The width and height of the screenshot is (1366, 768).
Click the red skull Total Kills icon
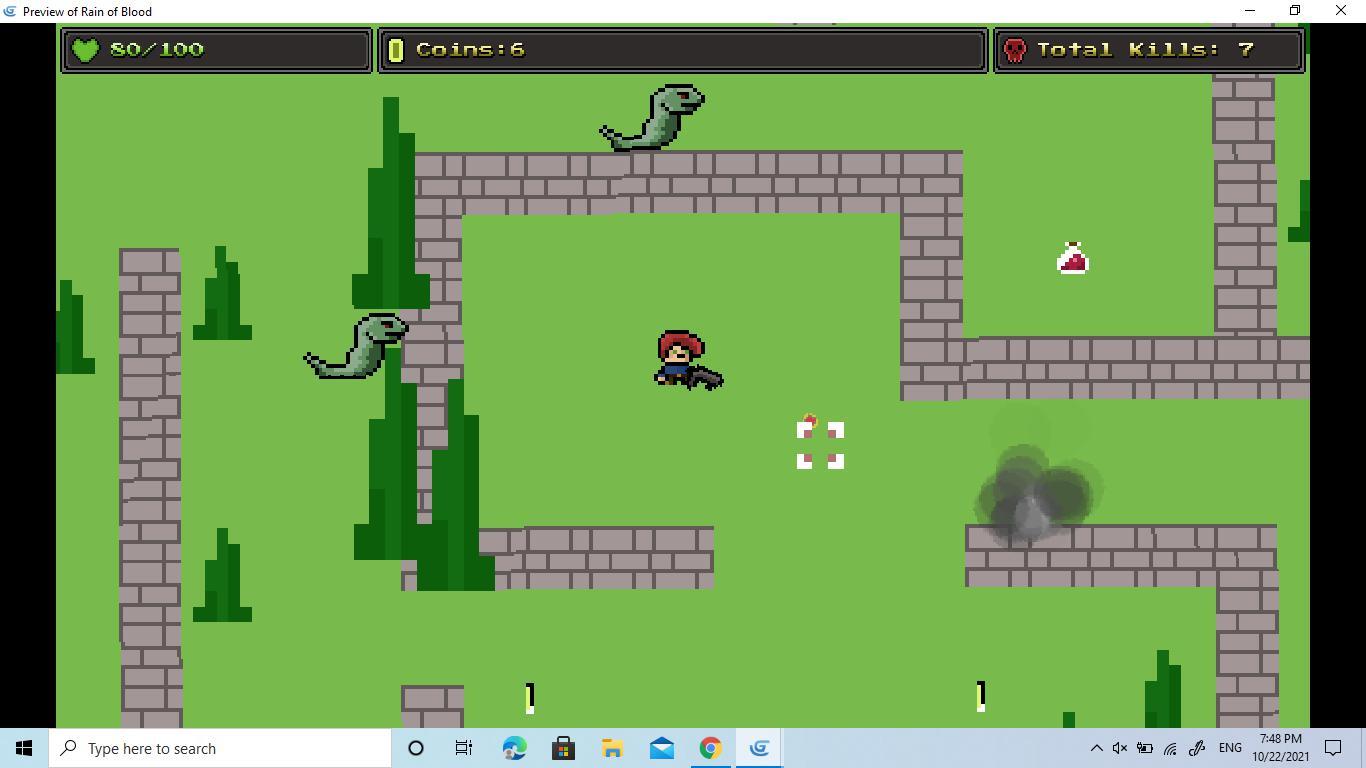point(1014,50)
